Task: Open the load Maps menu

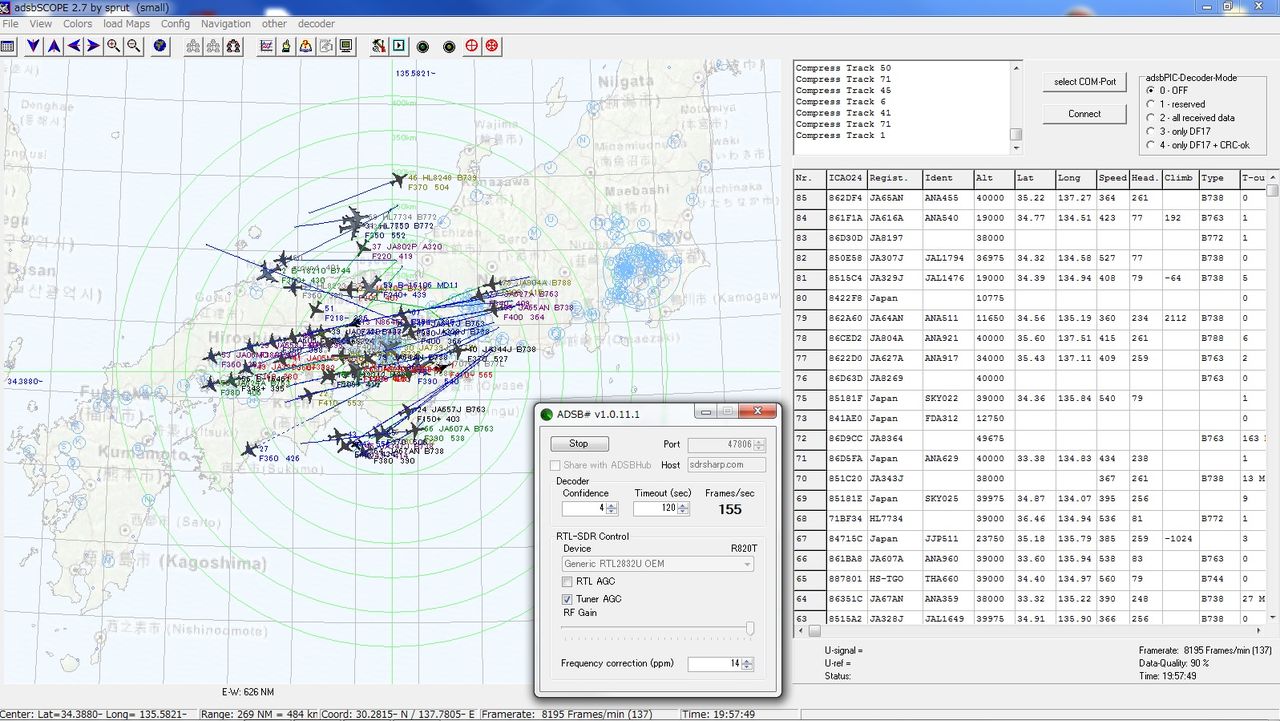Action: point(126,23)
